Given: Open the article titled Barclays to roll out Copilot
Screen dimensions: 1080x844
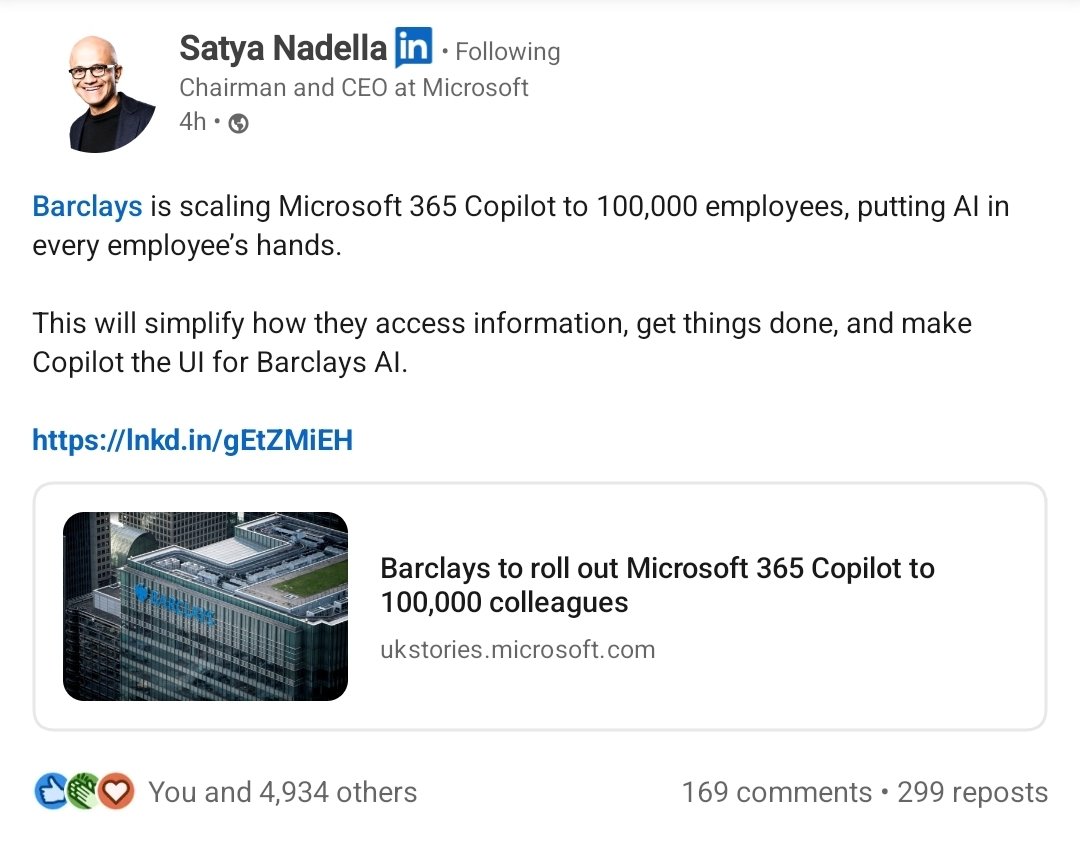Looking at the screenshot, I should click(x=657, y=587).
